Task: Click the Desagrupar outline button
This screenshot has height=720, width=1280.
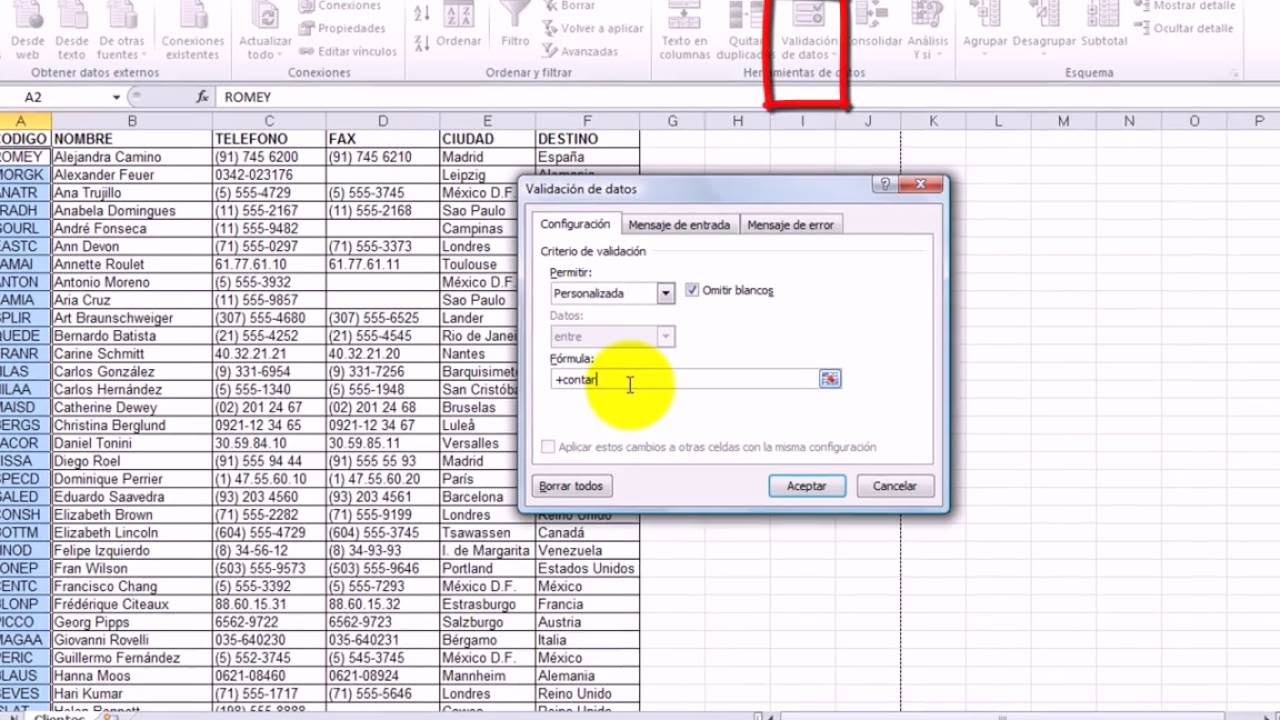Action: click(x=1044, y=28)
